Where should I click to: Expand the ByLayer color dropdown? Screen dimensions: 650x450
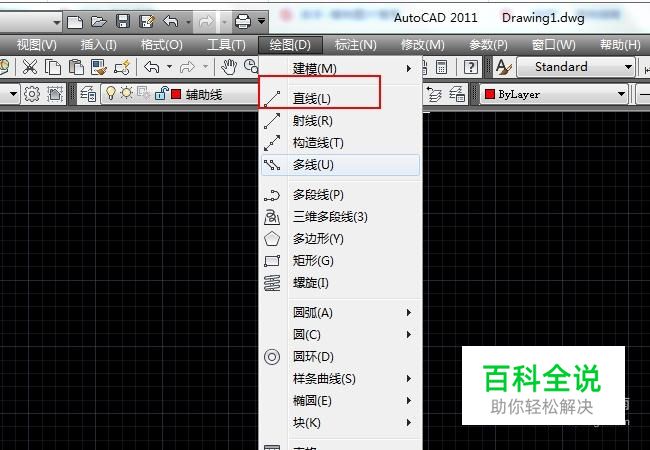point(621,94)
